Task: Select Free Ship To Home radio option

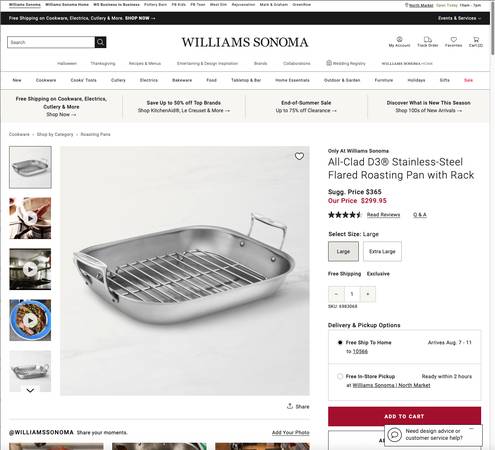Action: (x=340, y=342)
